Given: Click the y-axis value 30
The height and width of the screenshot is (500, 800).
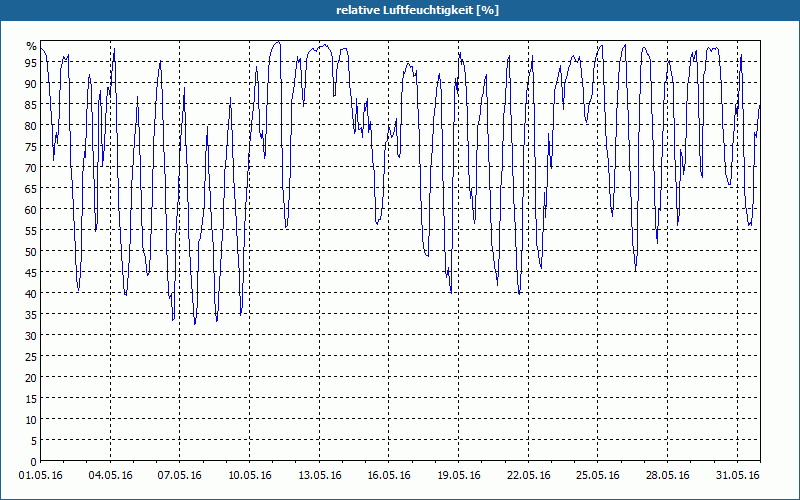Looking at the screenshot, I should click(31, 335).
